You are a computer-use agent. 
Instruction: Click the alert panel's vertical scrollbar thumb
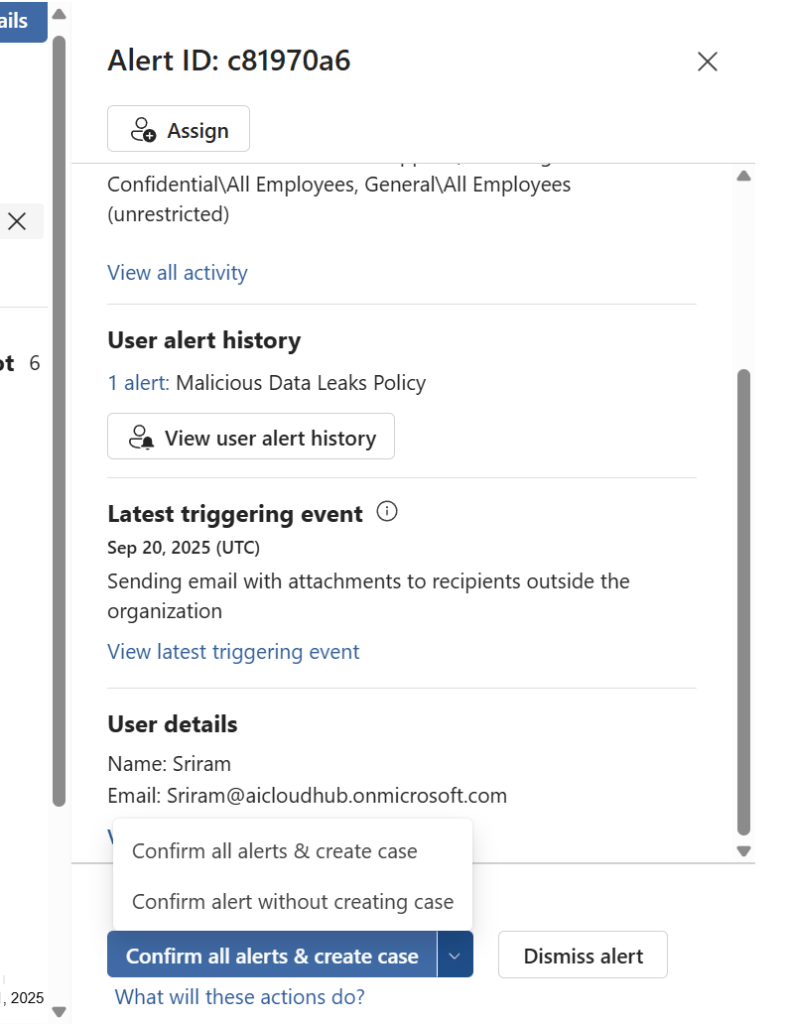click(743, 600)
